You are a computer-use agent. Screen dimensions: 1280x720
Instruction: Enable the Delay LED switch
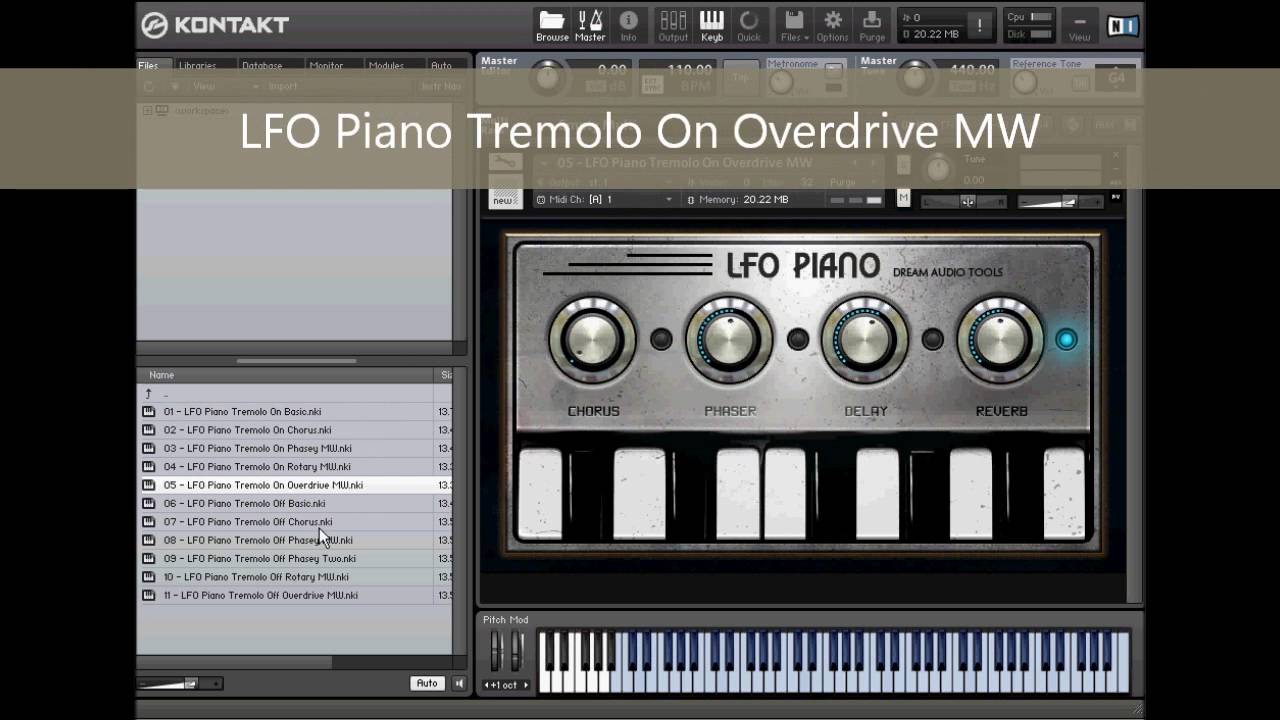932,339
